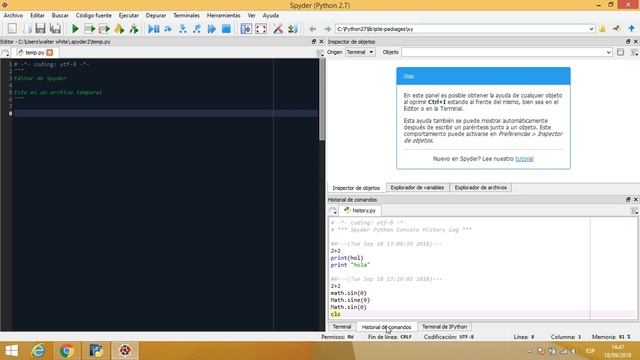The image size is (640, 360).
Task: Switch to Inspector de objetos tab
Action: pyautogui.click(x=356, y=188)
